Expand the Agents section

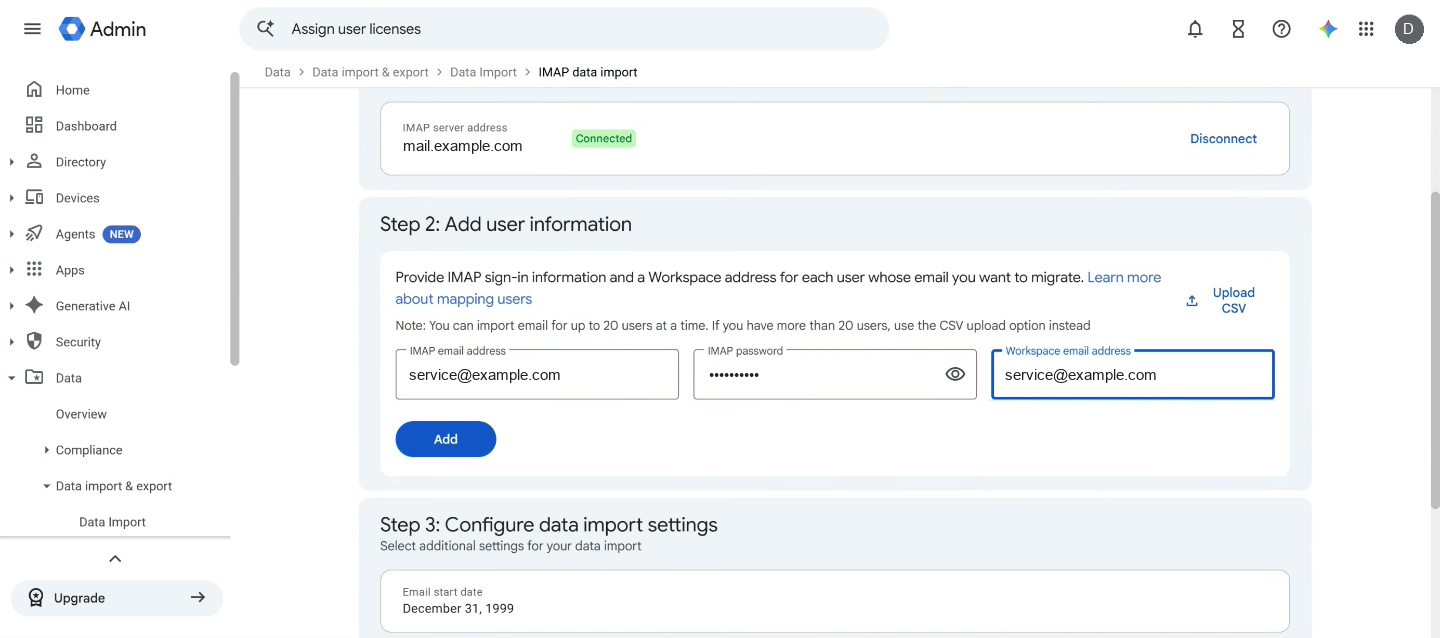point(11,234)
